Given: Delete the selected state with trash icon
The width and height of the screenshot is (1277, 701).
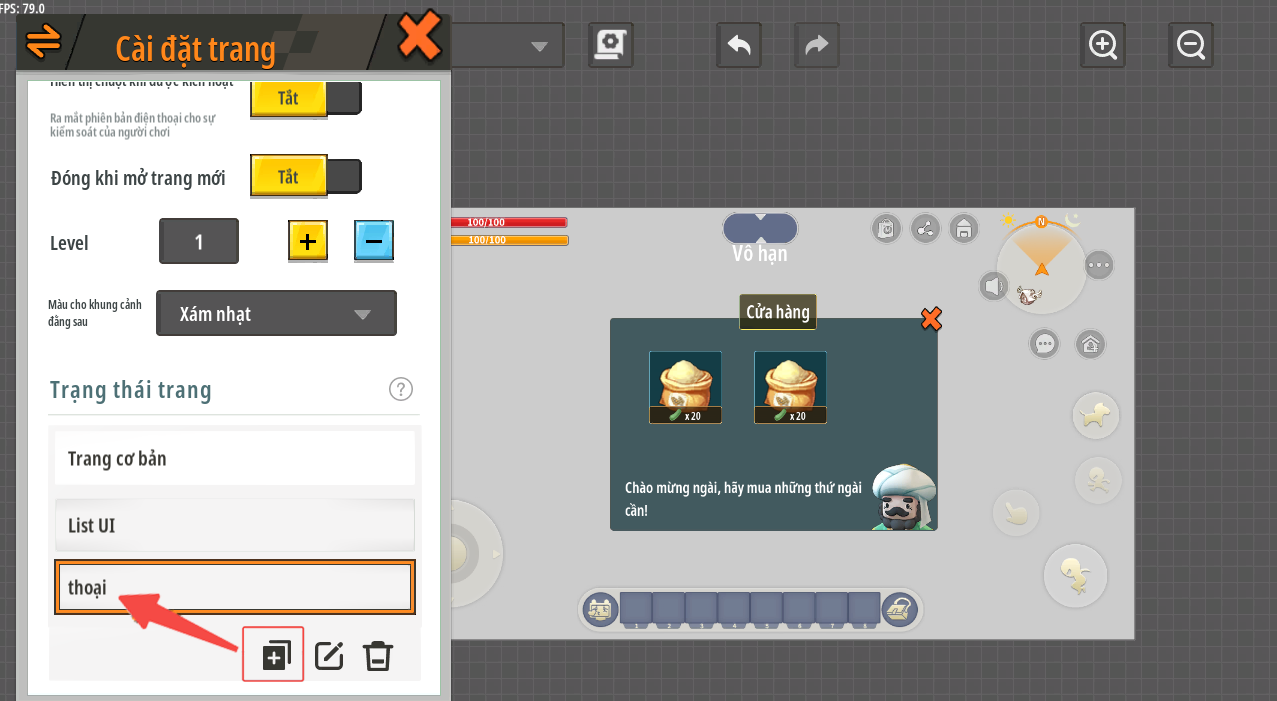Looking at the screenshot, I should coord(378,656).
